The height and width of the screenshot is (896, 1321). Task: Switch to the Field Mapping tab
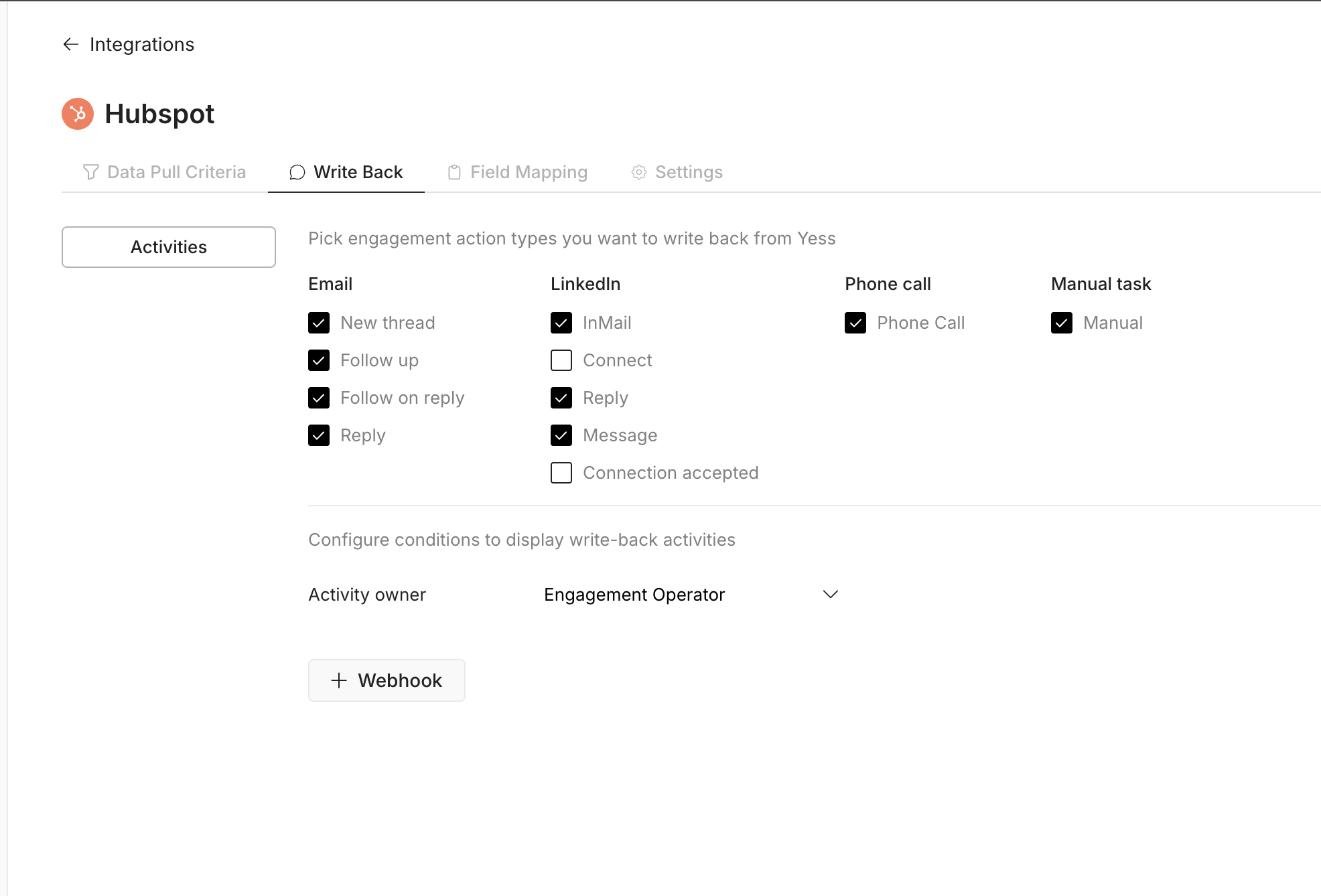tap(529, 172)
